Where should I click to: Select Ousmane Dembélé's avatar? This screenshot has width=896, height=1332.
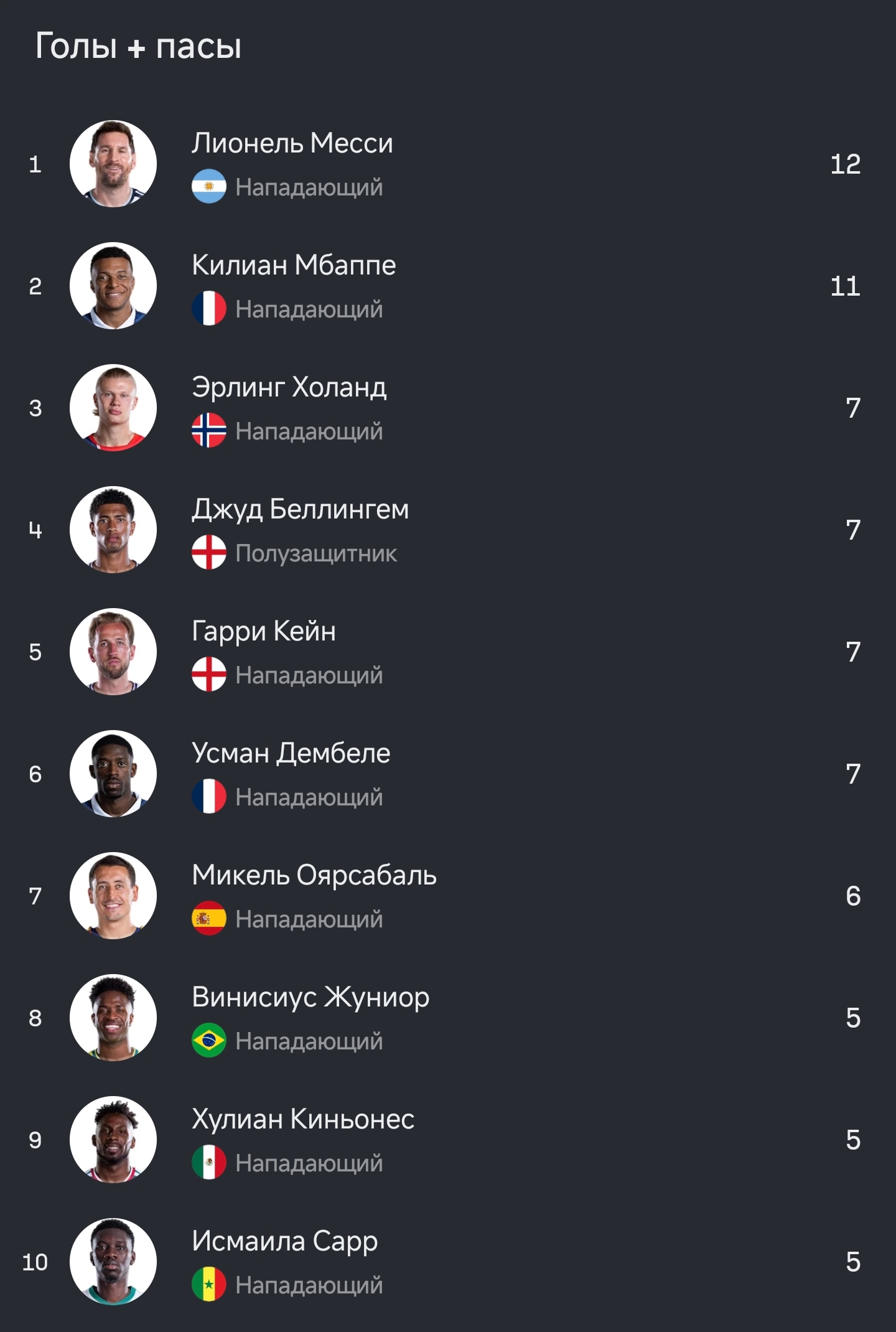113,774
